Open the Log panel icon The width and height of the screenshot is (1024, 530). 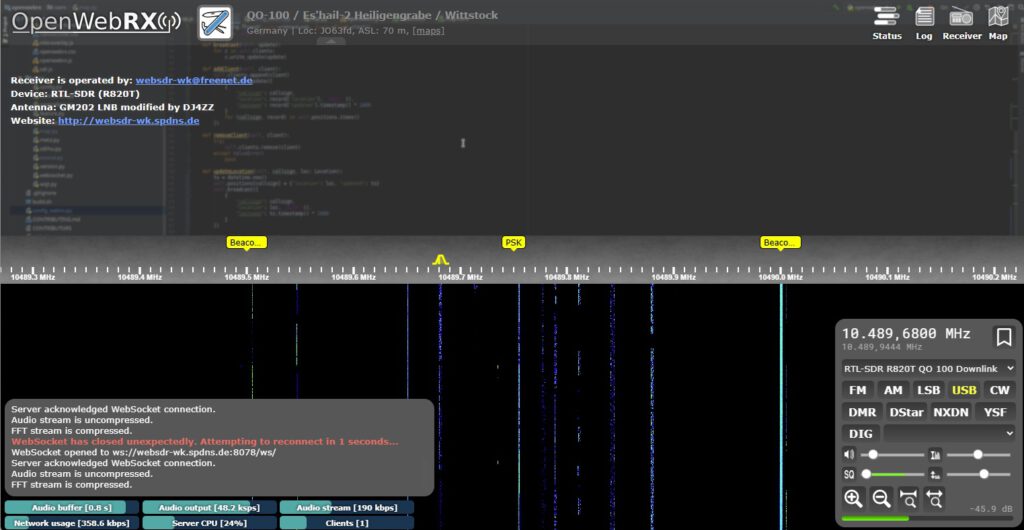point(924,22)
